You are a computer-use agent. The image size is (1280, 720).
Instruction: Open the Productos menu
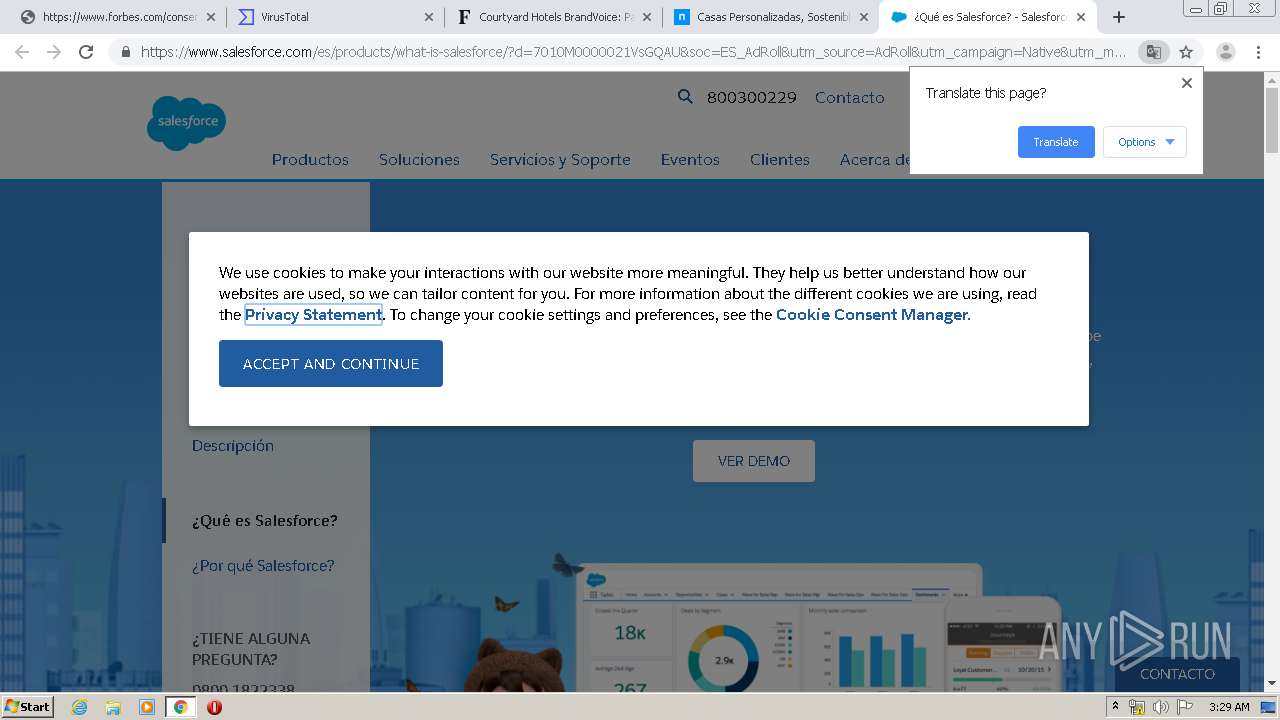310,160
